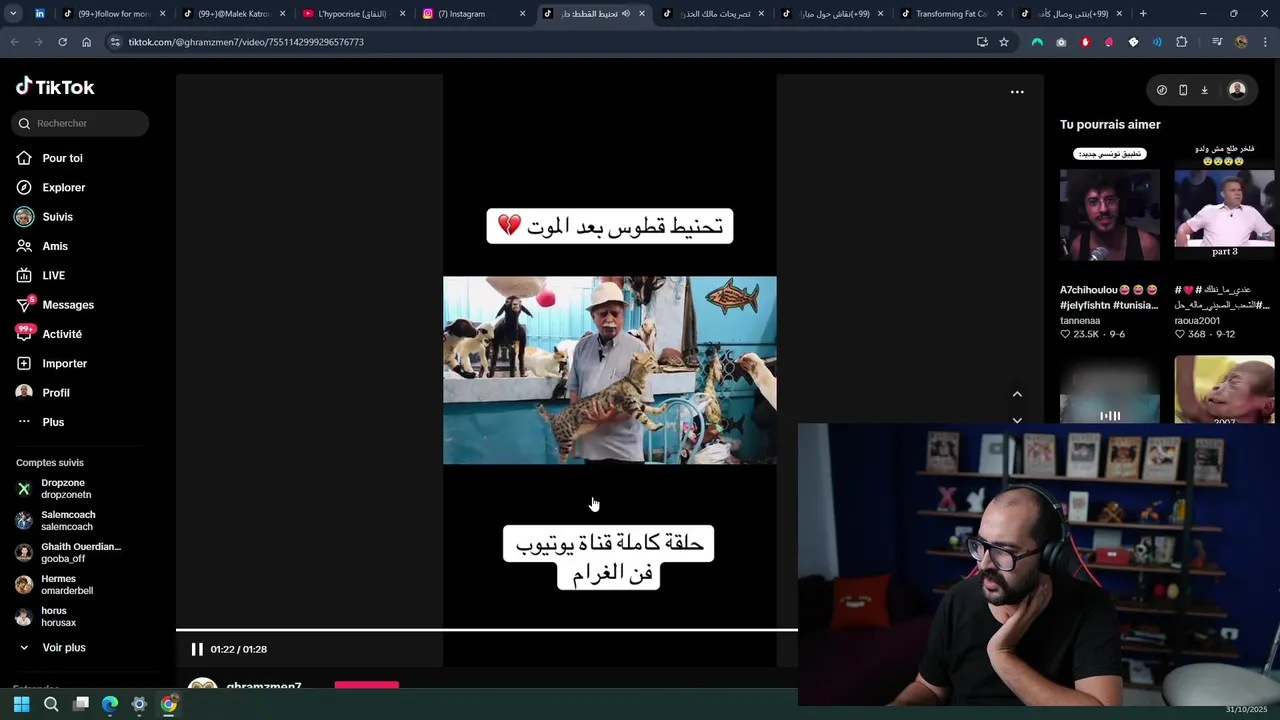Open the Extensions puzzle menu

click(x=1182, y=42)
